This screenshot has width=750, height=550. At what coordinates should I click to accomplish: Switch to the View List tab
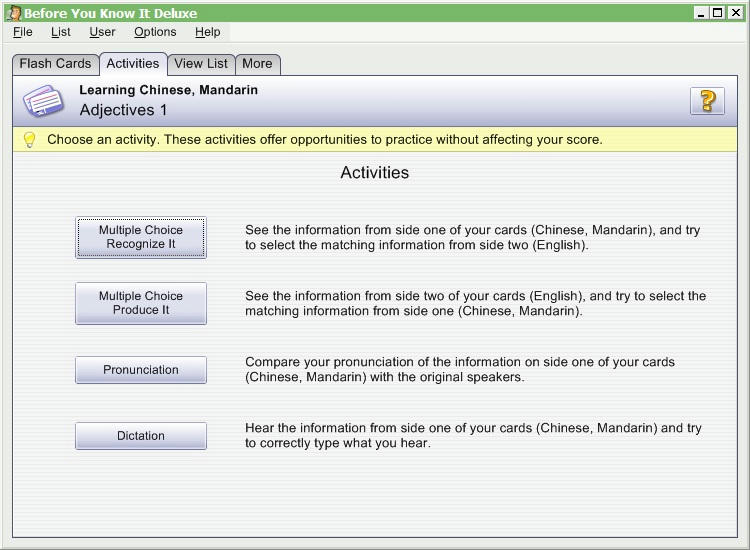[x=201, y=64]
